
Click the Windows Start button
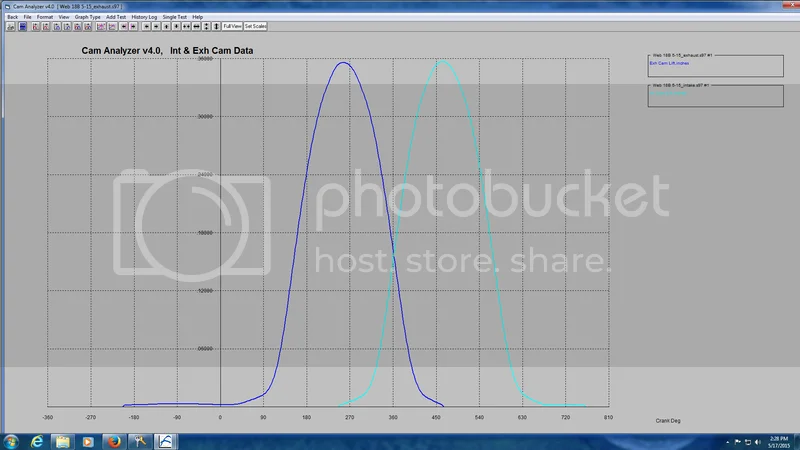click(10, 441)
